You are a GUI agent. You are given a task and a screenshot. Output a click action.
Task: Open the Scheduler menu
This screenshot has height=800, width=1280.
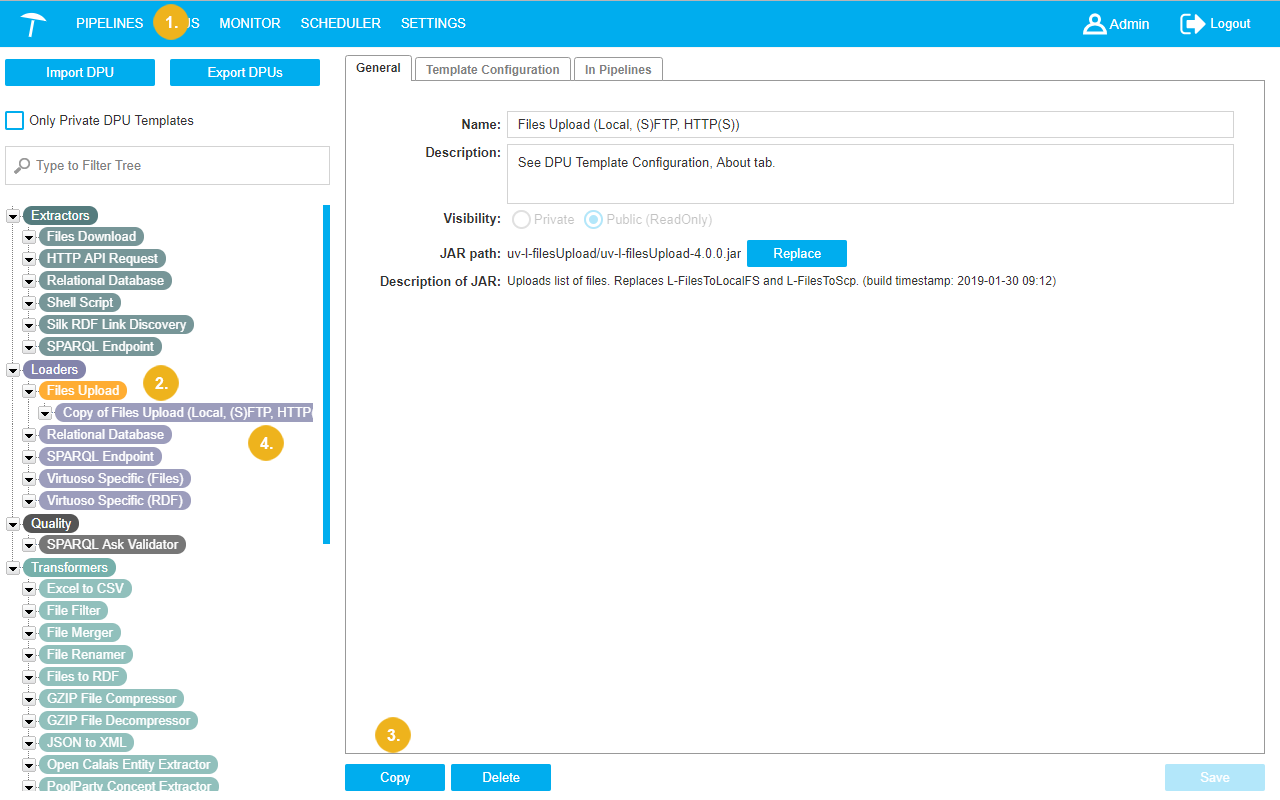[x=340, y=23]
